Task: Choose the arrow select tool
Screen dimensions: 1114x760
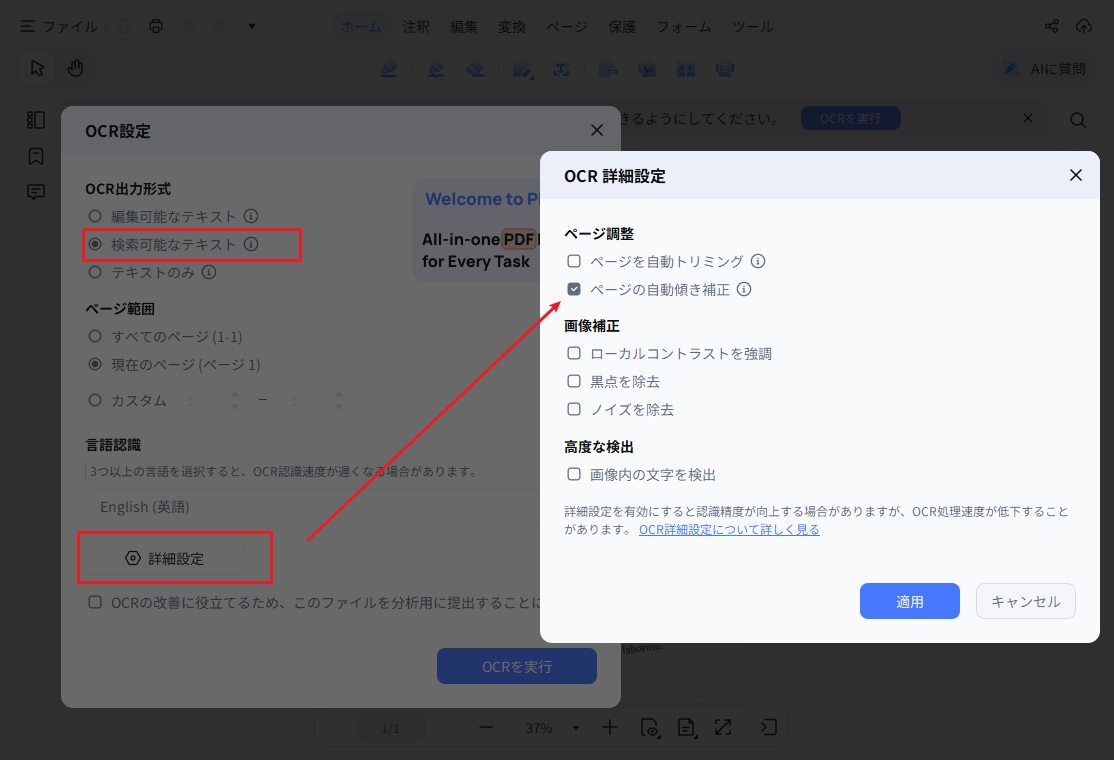Action: [x=37, y=68]
